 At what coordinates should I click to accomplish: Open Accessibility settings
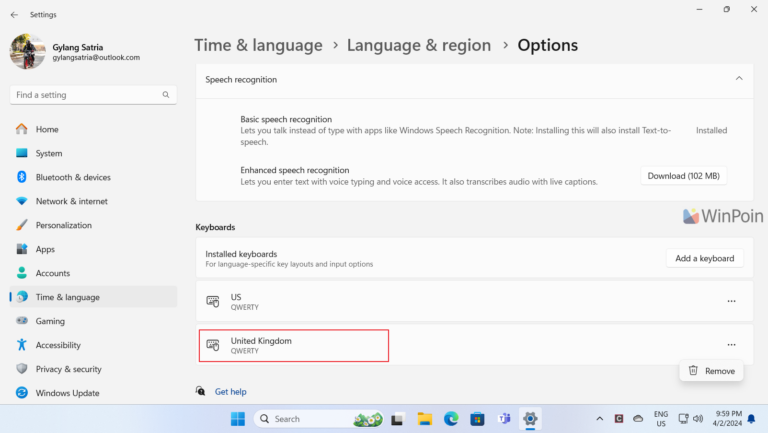[x=93, y=345]
